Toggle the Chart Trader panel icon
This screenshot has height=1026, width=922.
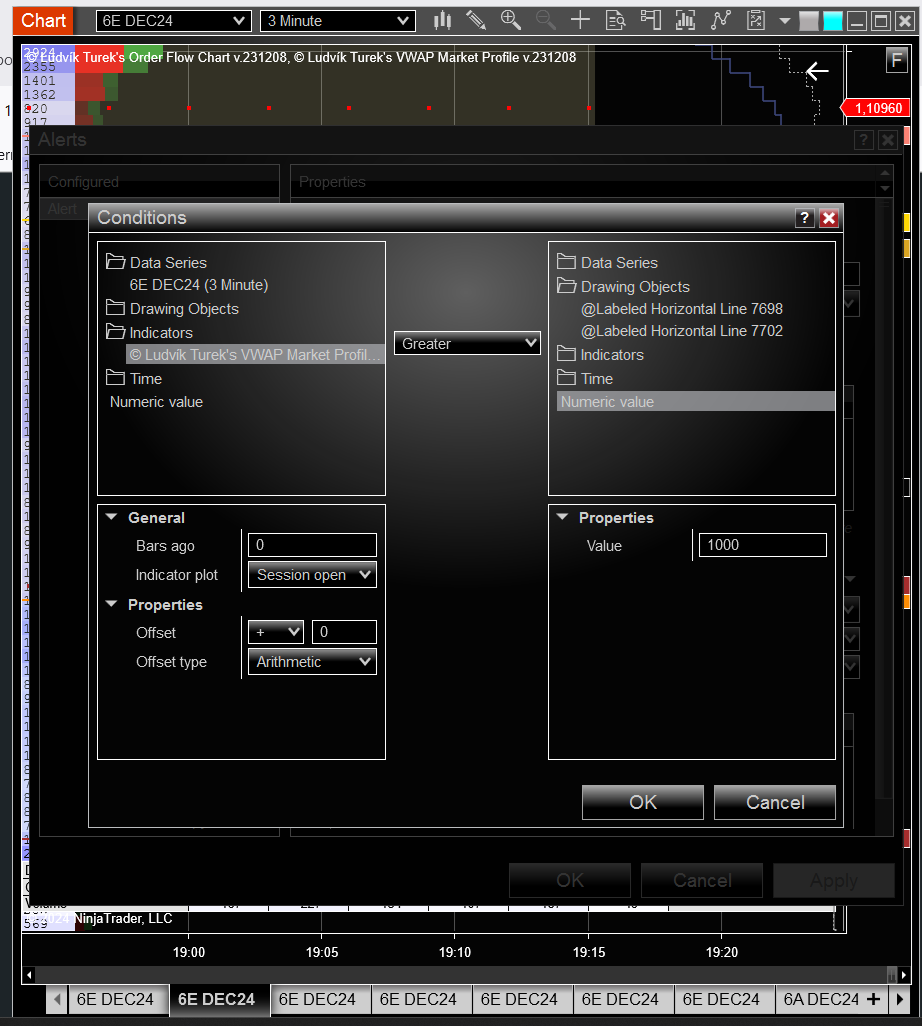(x=650, y=21)
